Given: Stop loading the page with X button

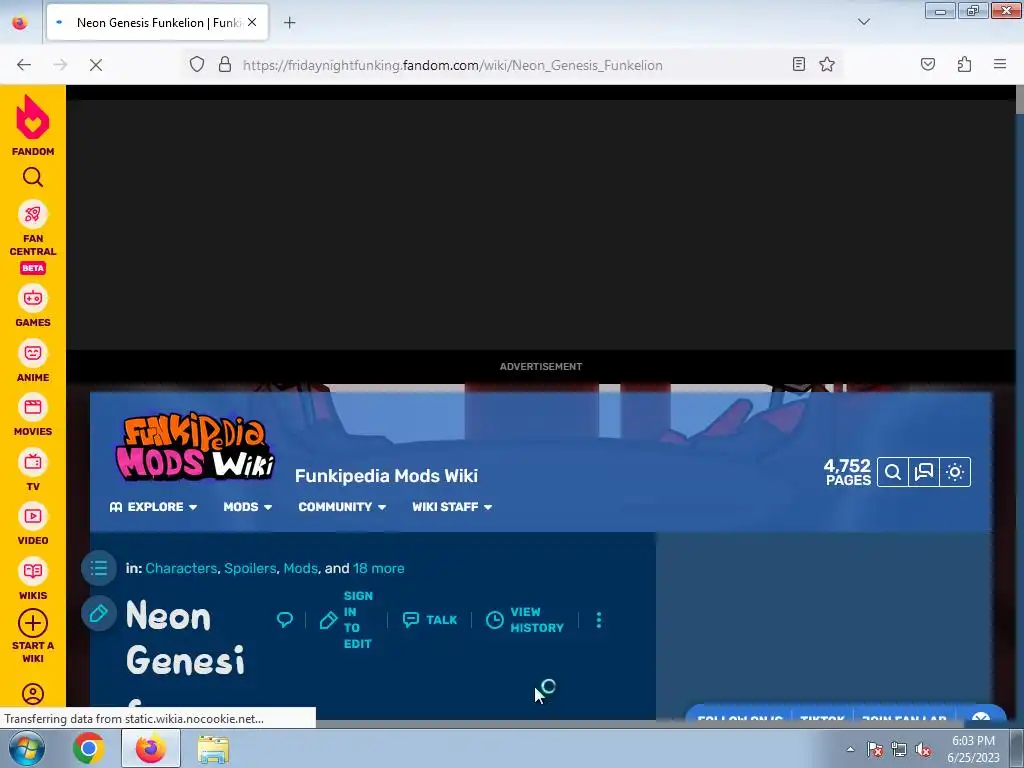Looking at the screenshot, I should coord(95,65).
